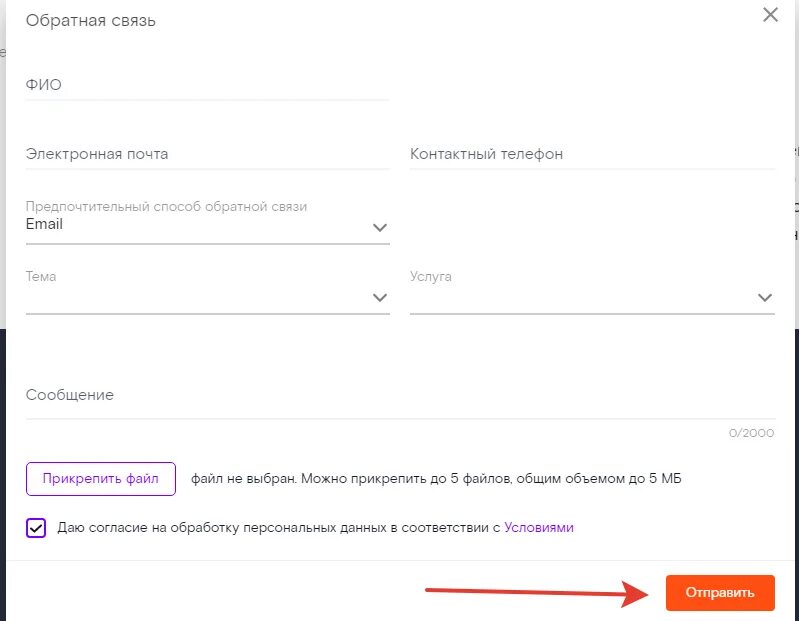
Task: Click the chevron arrow in the Тема field
Action: 380,298
